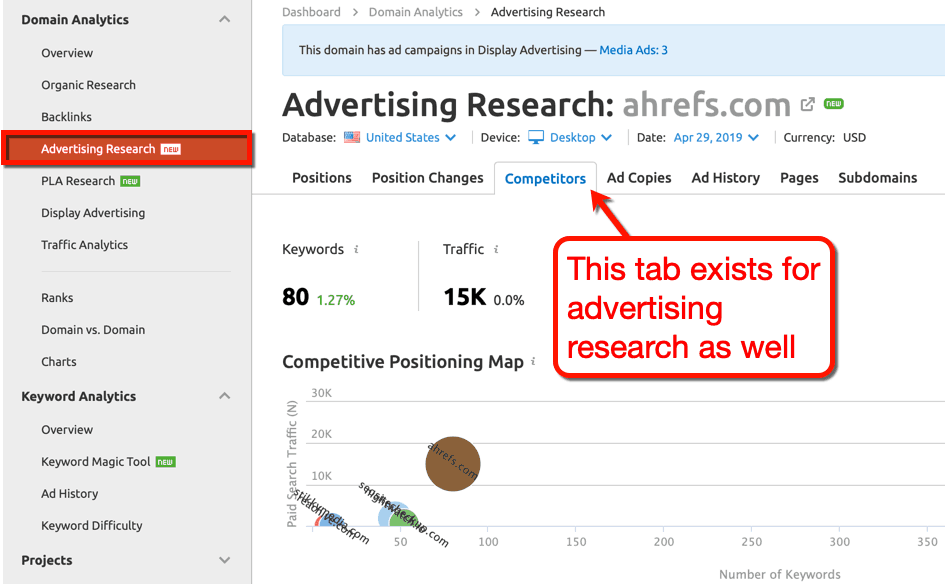Select Backlinks in the sidebar

pyautogui.click(x=67, y=116)
